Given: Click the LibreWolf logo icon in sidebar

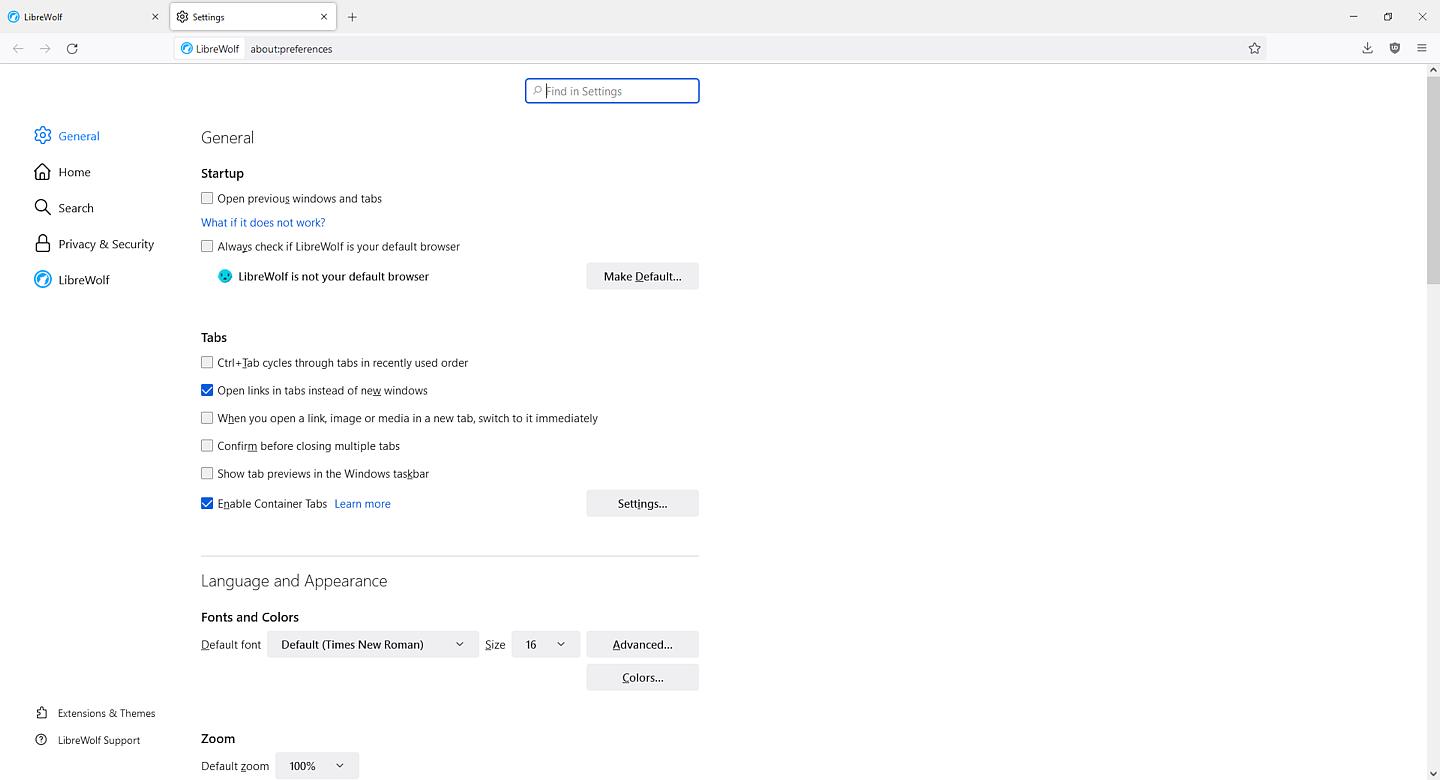Looking at the screenshot, I should pyautogui.click(x=42, y=280).
